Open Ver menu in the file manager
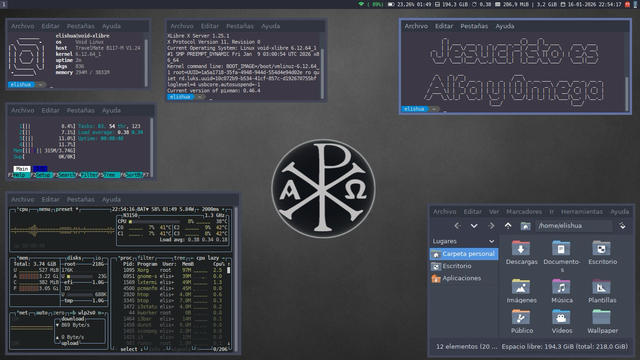Image resolution: width=640 pixels, height=360 pixels. click(x=494, y=211)
